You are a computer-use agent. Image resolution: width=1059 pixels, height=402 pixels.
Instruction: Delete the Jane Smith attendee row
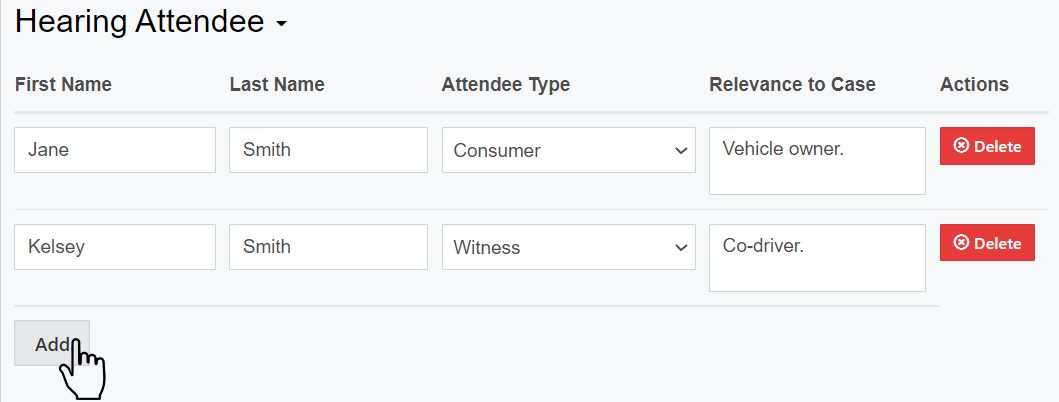coord(987,146)
